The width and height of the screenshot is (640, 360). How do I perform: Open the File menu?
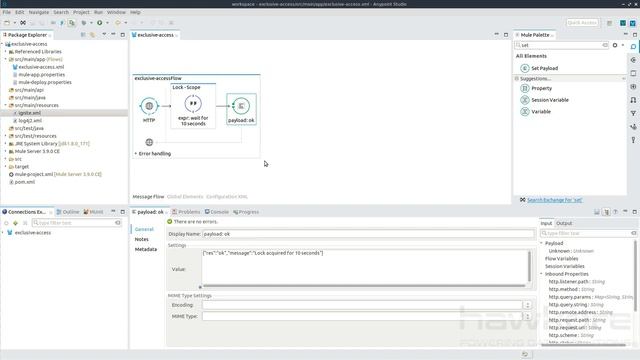pos(7,12)
